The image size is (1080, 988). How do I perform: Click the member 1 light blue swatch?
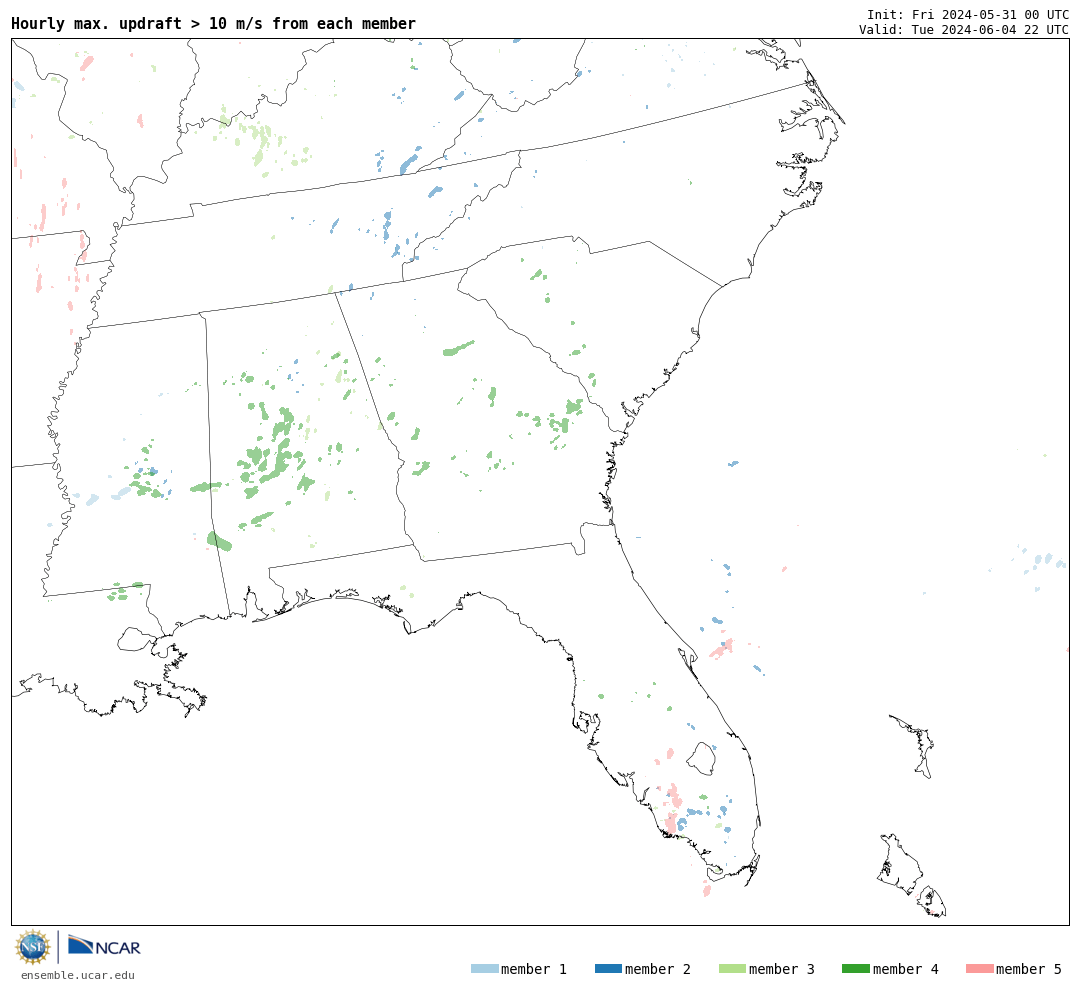tap(484, 969)
